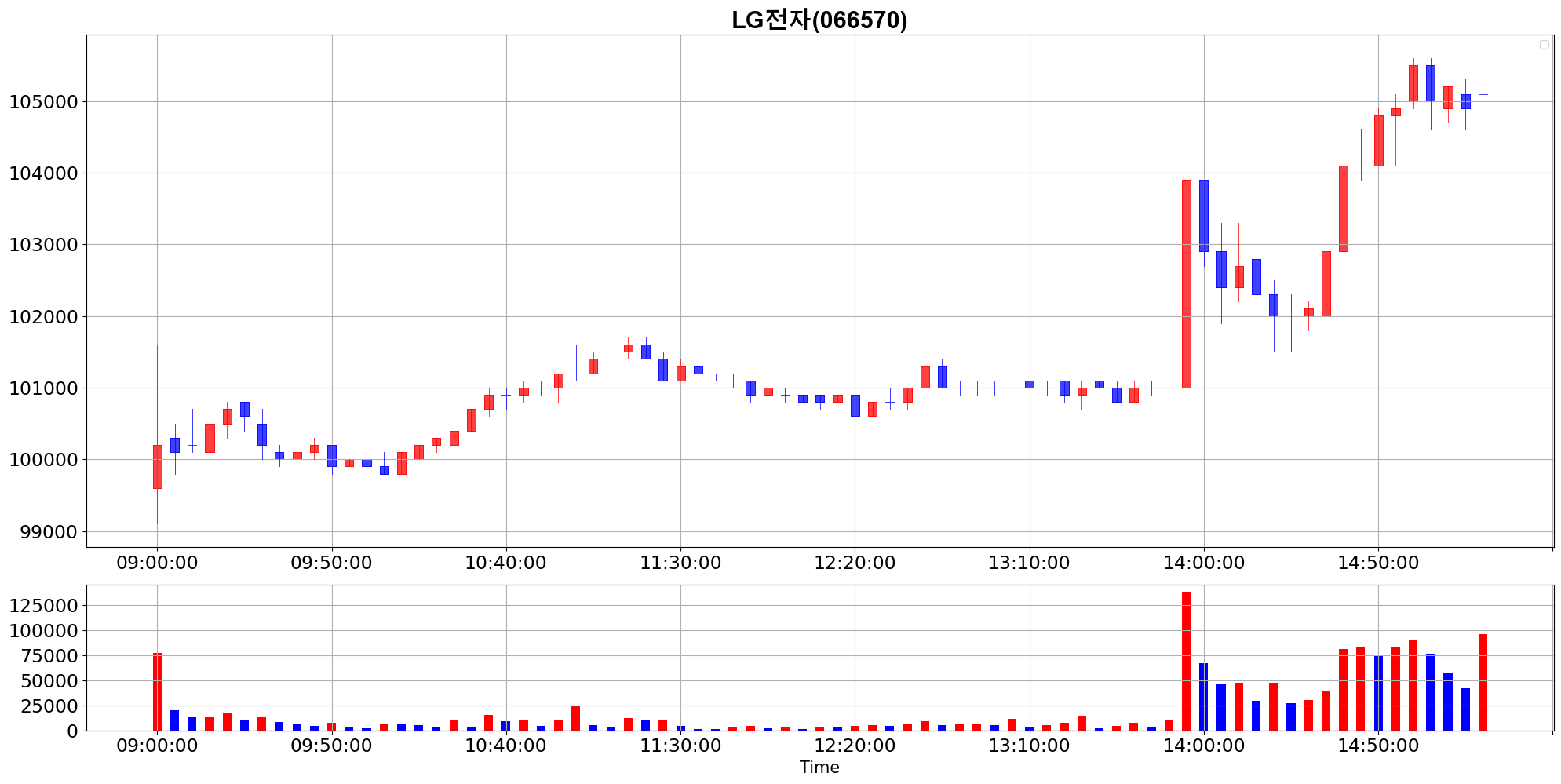
Task: Pick 12:20:00 tick label under price chart
Action: (x=855, y=563)
